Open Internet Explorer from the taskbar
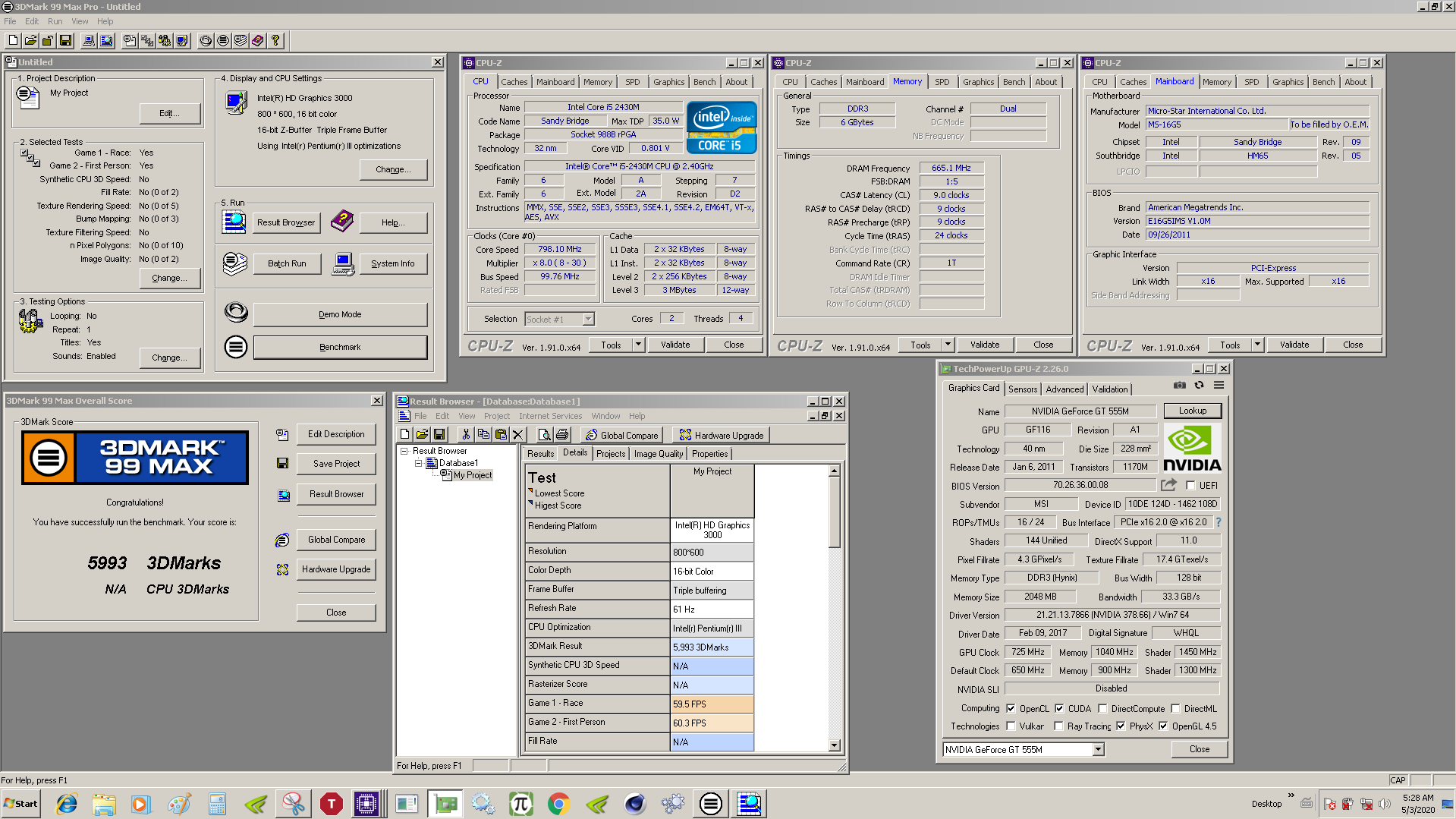The image size is (1456, 819). pyautogui.click(x=67, y=803)
